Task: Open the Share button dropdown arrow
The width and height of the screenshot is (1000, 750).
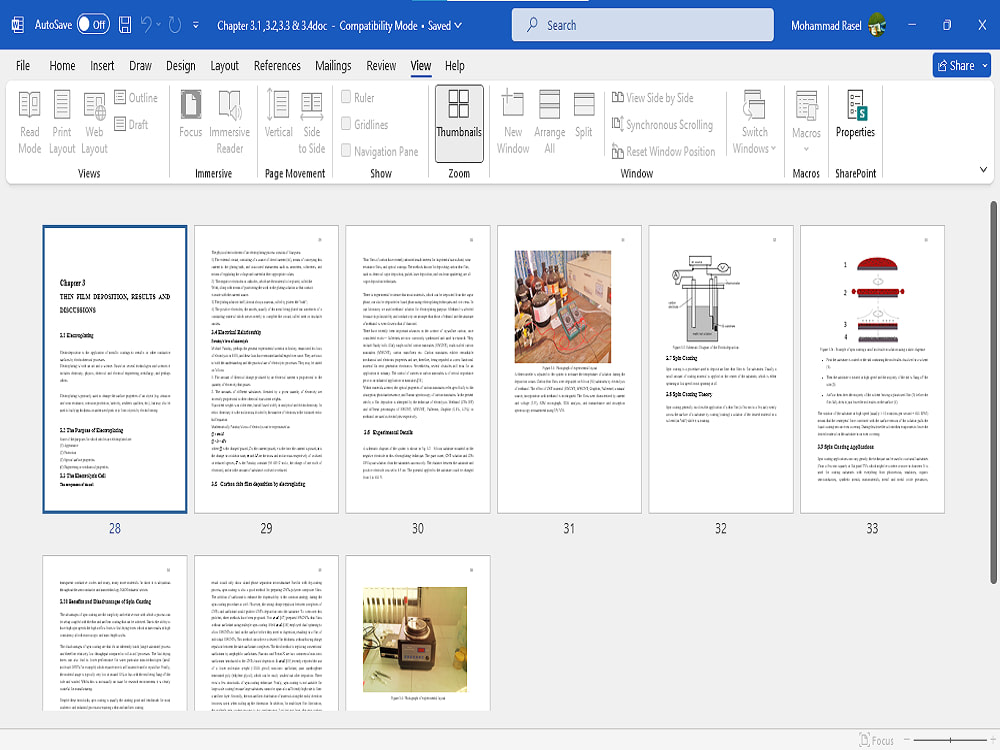Action: pos(985,66)
